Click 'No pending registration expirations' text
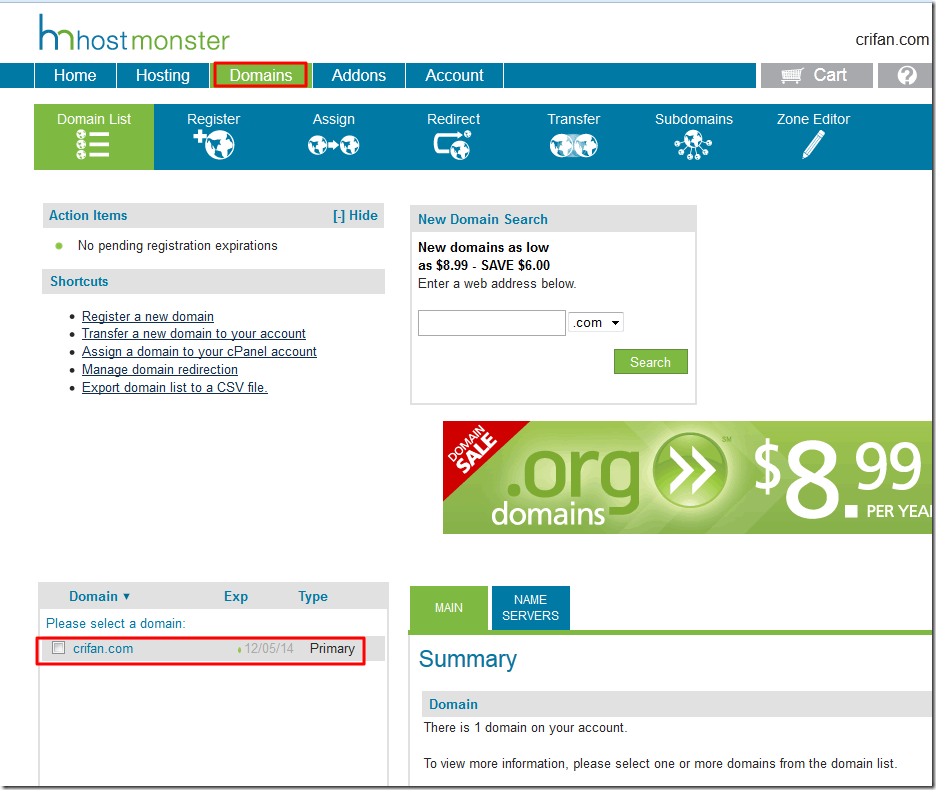 pos(177,245)
